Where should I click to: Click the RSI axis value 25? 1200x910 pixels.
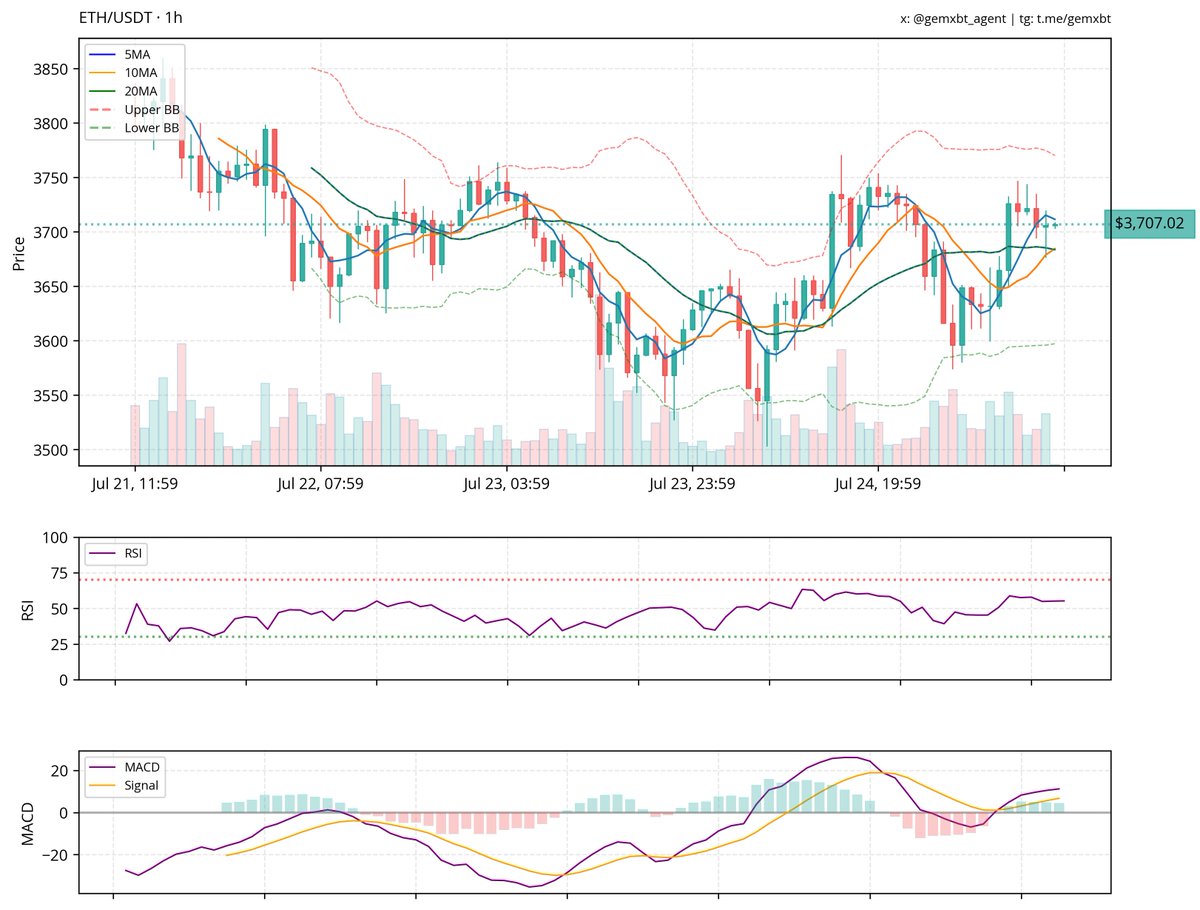coord(59,645)
